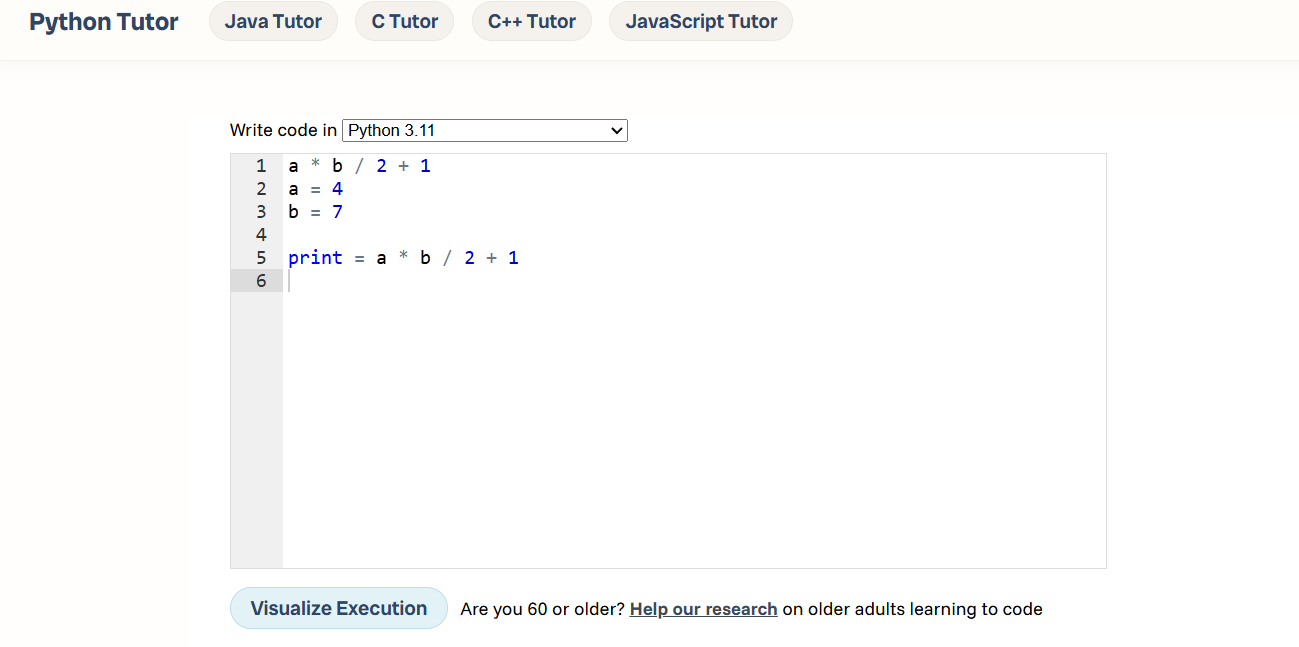Click highlighted line number 6 in gutter
The width and height of the screenshot is (1299, 647).
(261, 281)
